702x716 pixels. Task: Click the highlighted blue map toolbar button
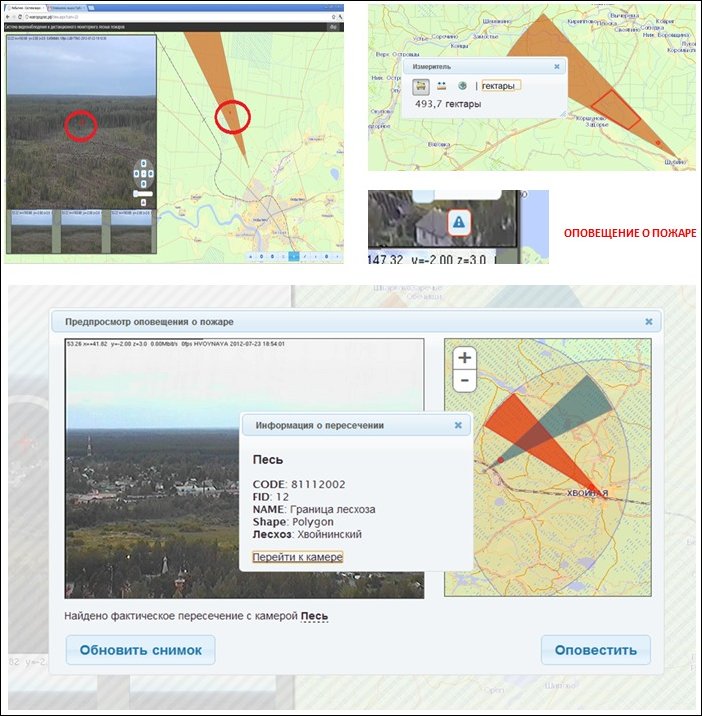click(293, 257)
